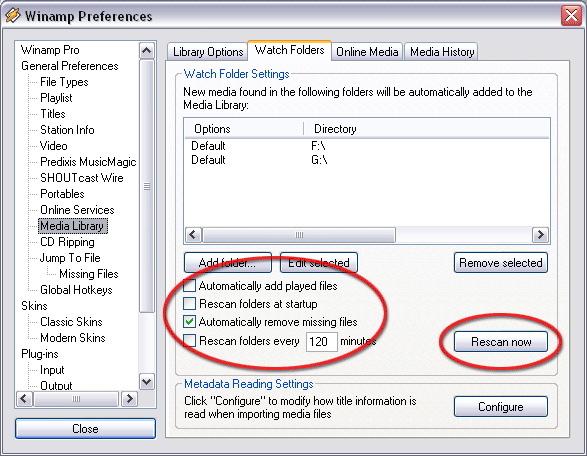
Task: Switch to the Library Options tab
Action: point(208,52)
